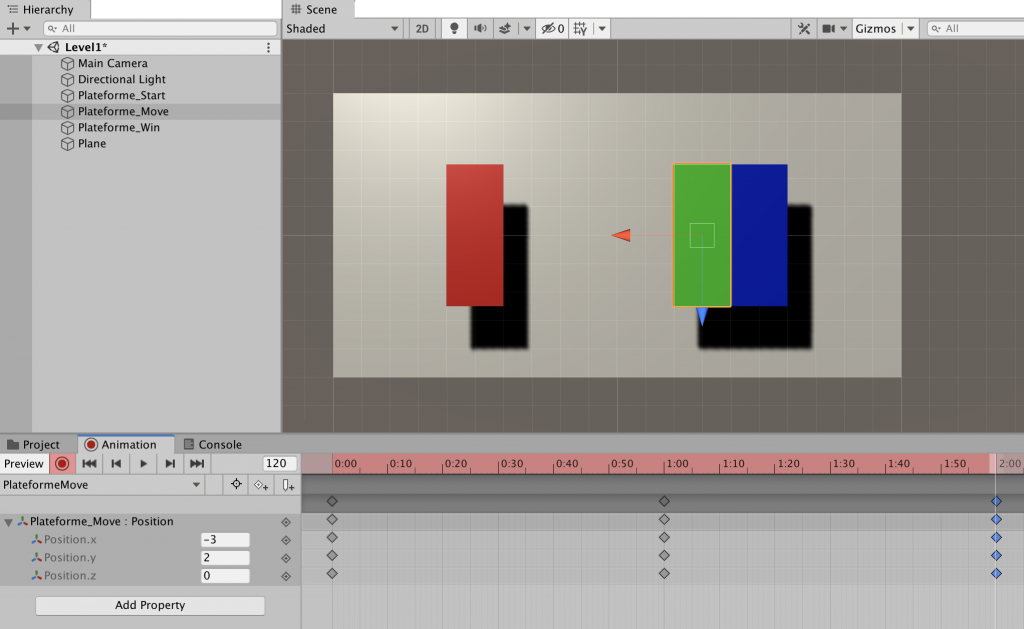This screenshot has height=629, width=1024.
Task: Open the Shaded draw mode dropdown
Action: [x=343, y=29]
